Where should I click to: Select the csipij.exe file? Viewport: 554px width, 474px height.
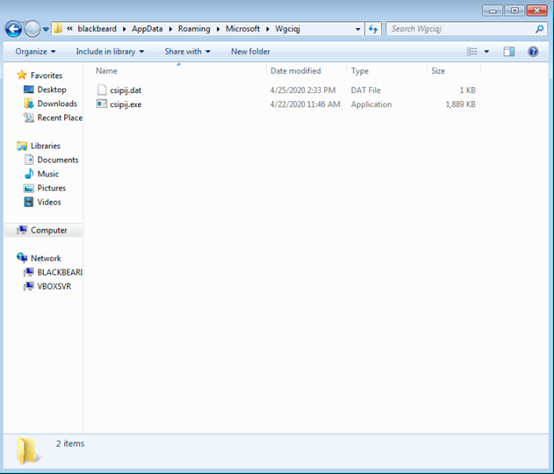click(x=125, y=105)
